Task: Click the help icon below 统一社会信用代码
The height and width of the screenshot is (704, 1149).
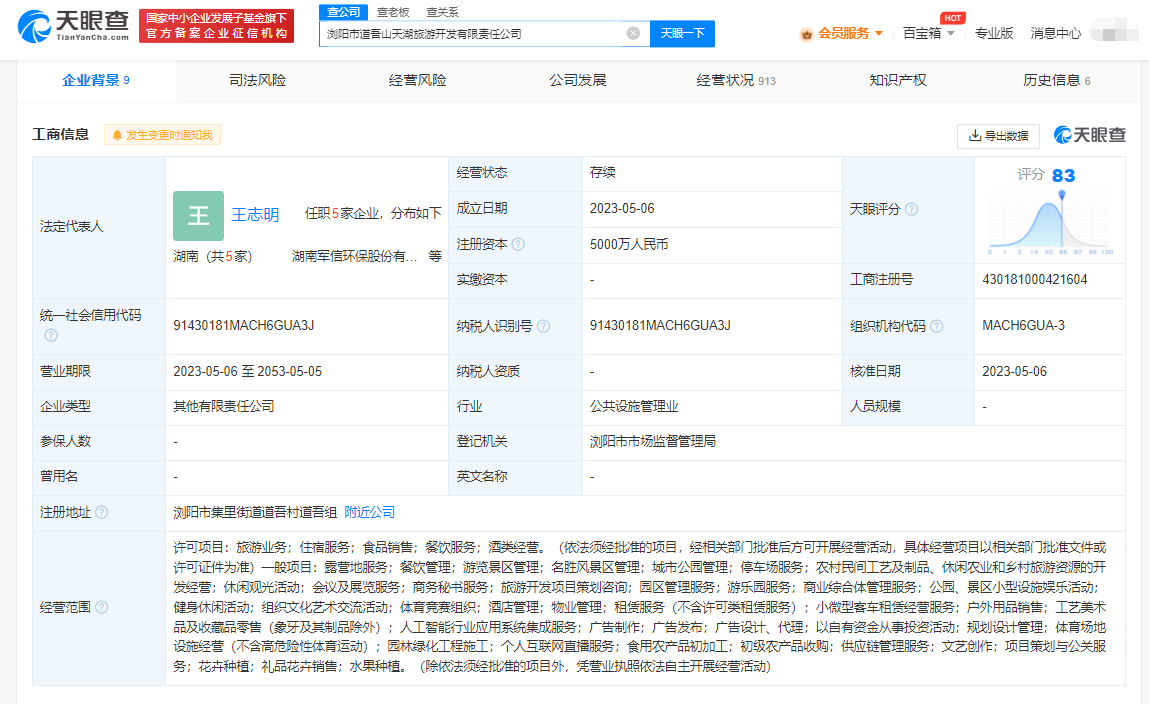Action: point(51,335)
